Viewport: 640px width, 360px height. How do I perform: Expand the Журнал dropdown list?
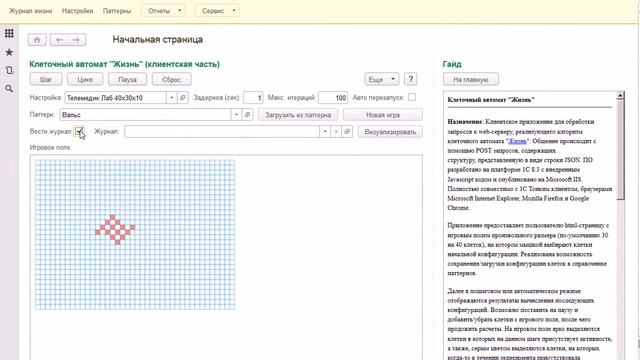[325, 131]
